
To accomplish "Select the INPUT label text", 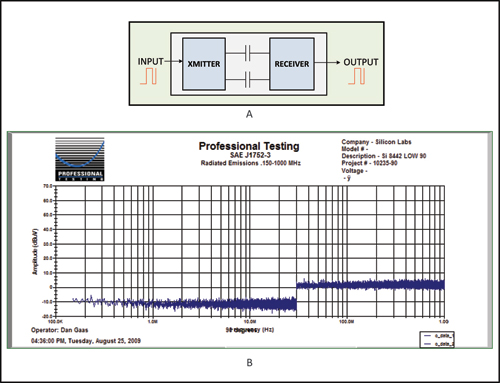I will click(x=151, y=62).
